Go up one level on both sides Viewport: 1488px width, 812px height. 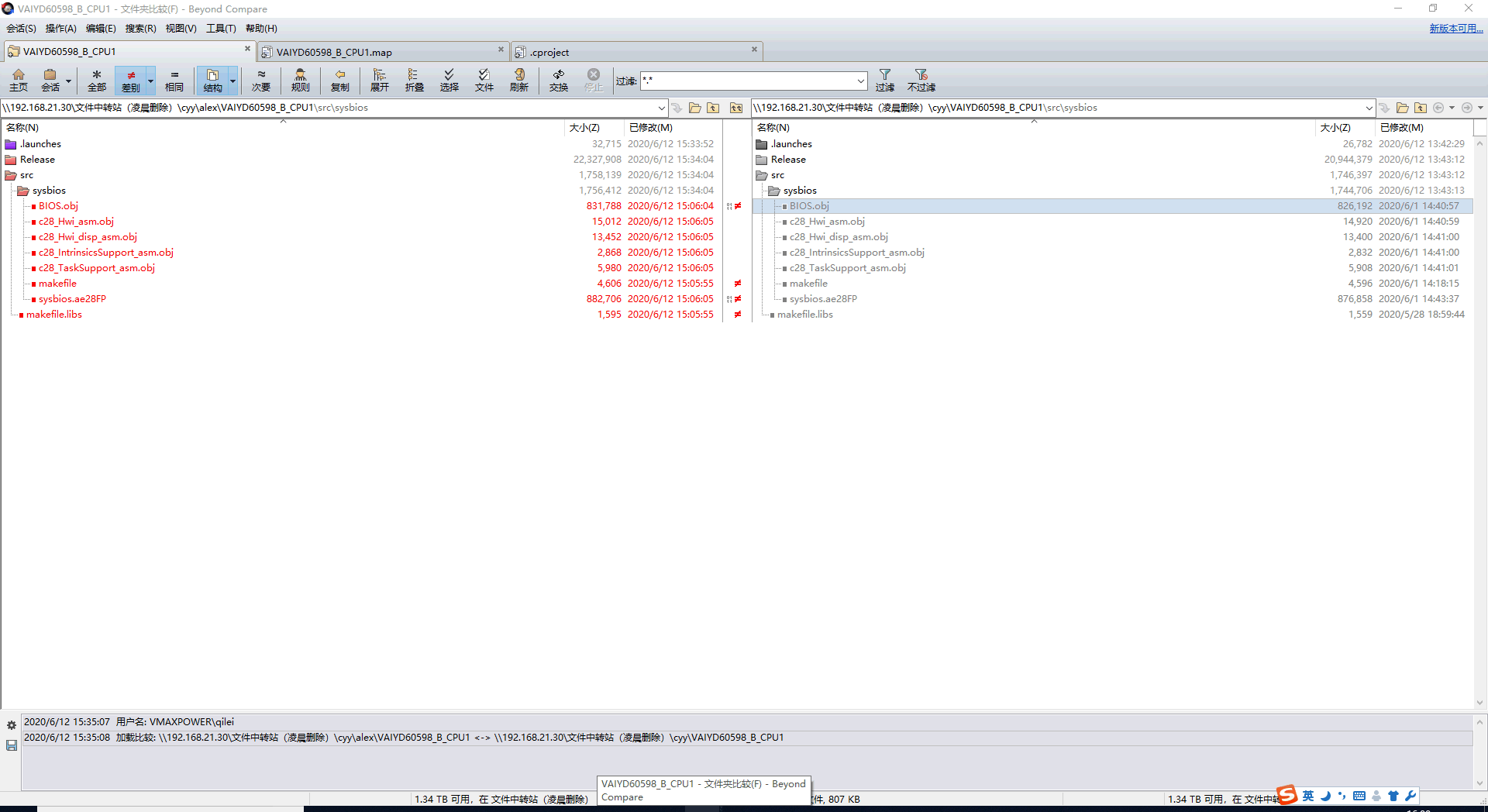736,108
